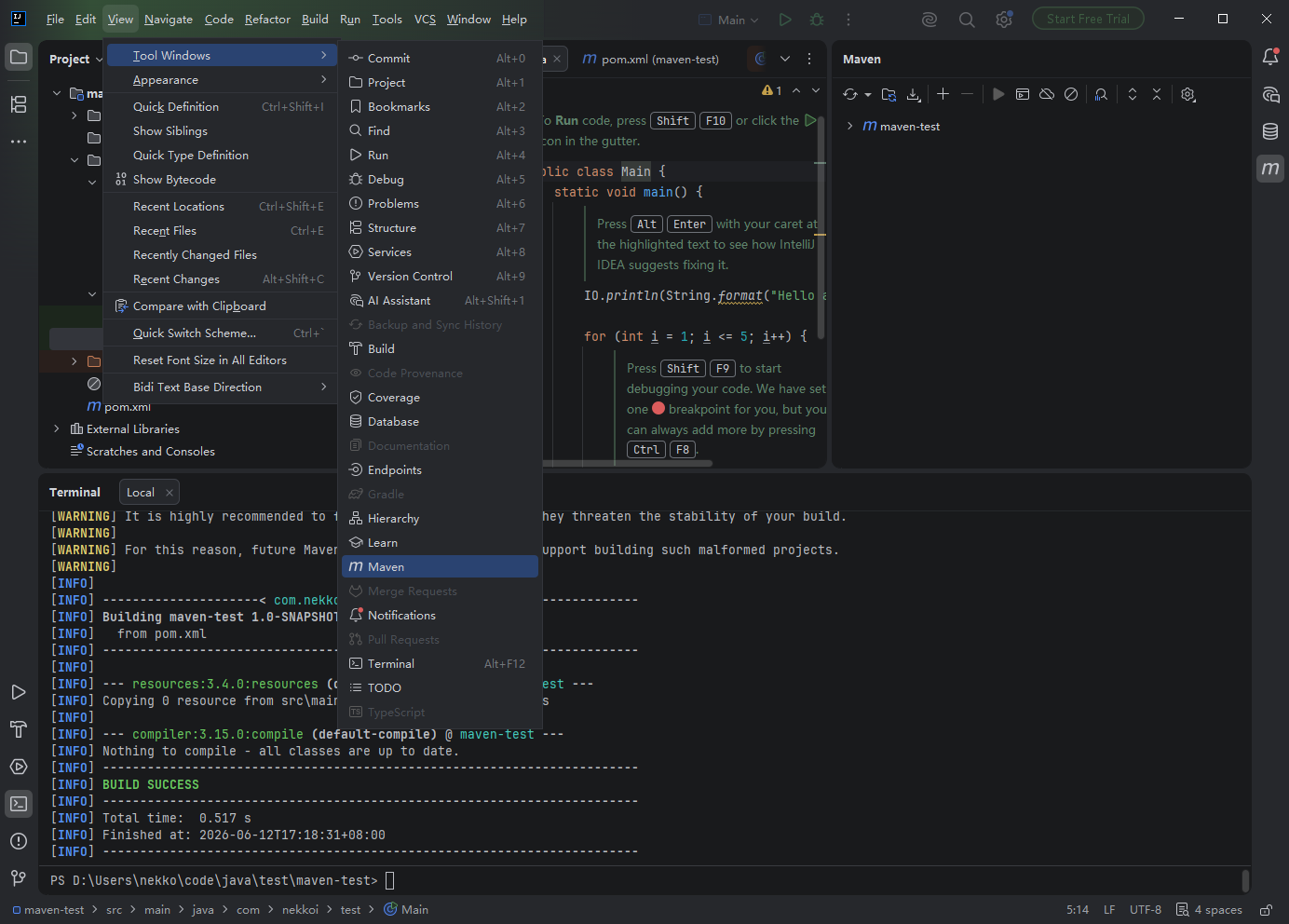Toggle Skip Tests mode in Maven toolbar
The width and height of the screenshot is (1289, 924).
pos(1071,94)
